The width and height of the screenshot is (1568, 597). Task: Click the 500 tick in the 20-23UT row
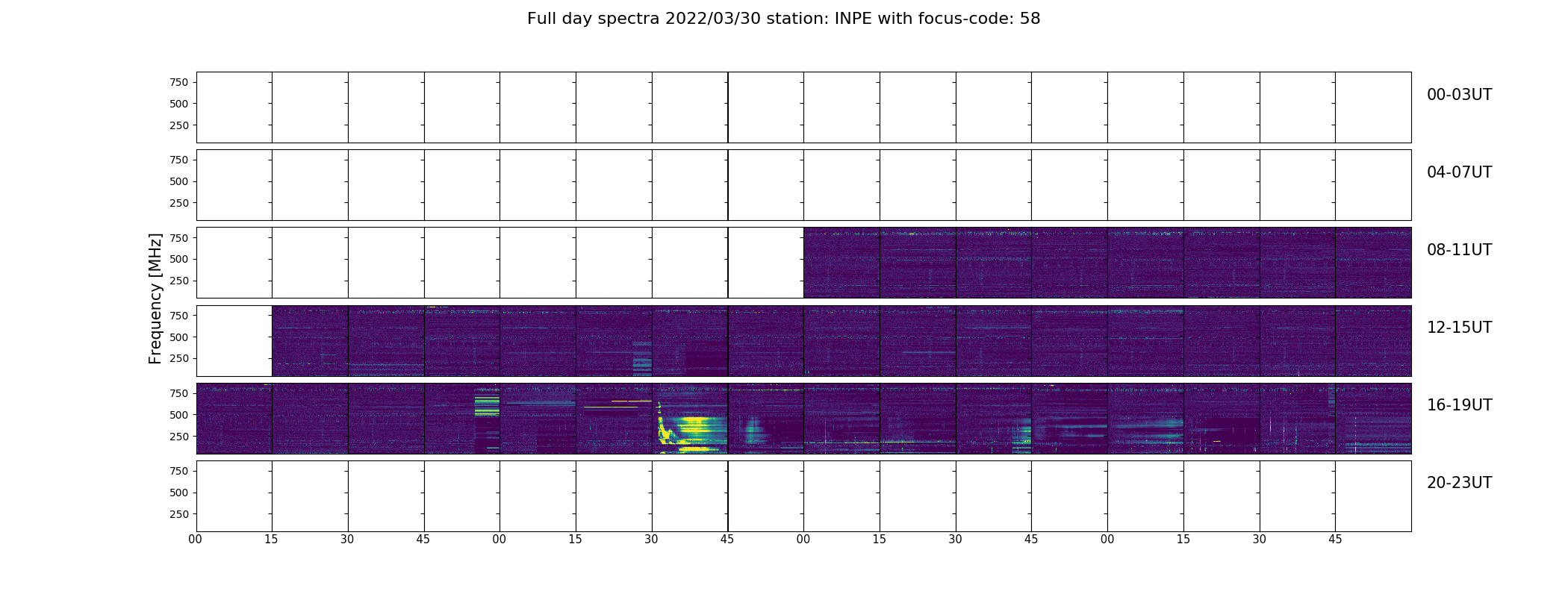pos(179,493)
